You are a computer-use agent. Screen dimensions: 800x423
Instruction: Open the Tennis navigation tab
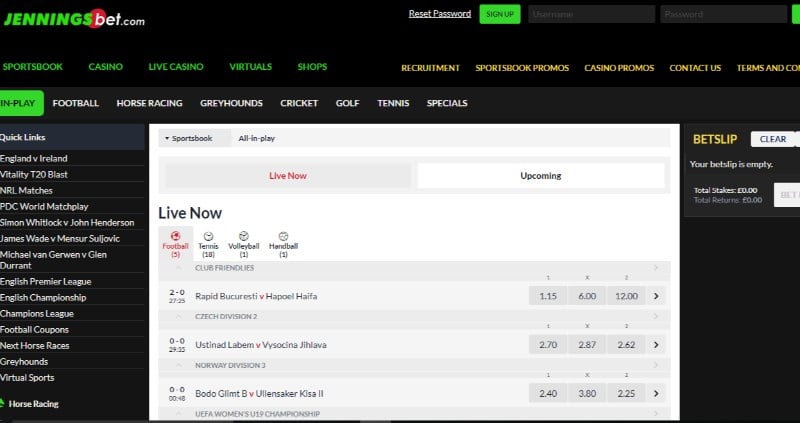393,103
